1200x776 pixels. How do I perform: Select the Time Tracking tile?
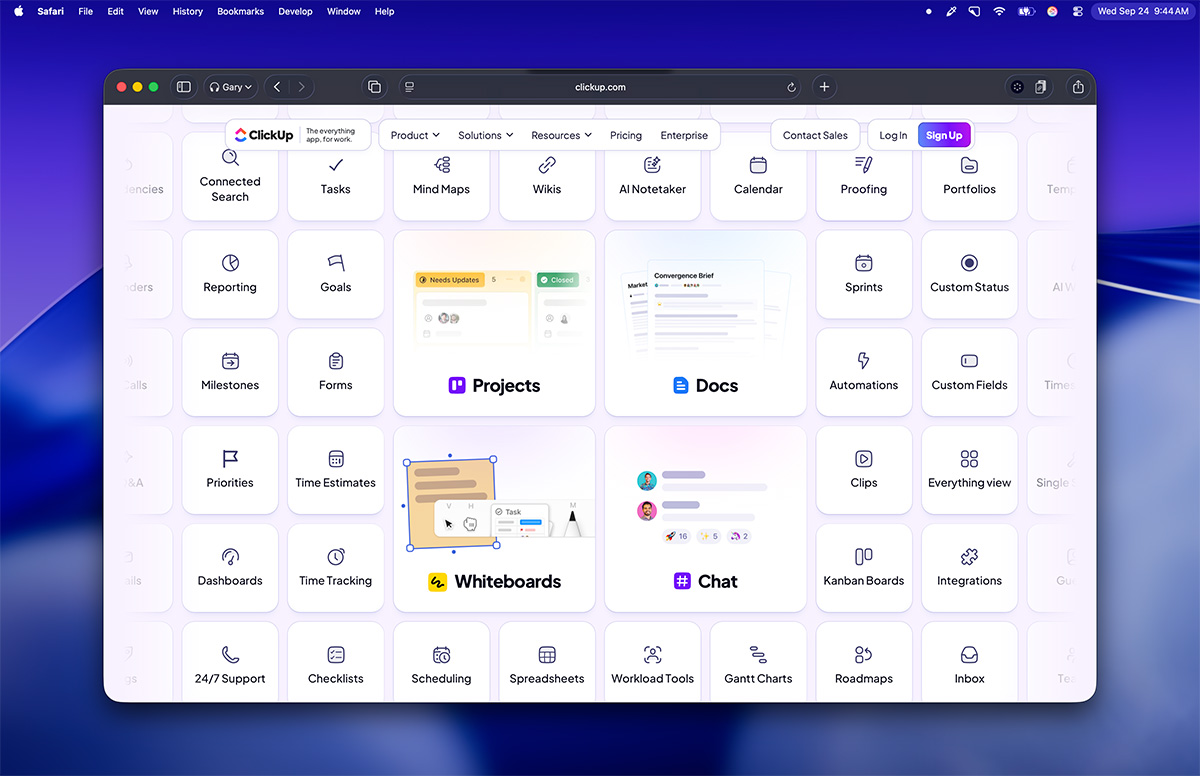click(x=336, y=568)
